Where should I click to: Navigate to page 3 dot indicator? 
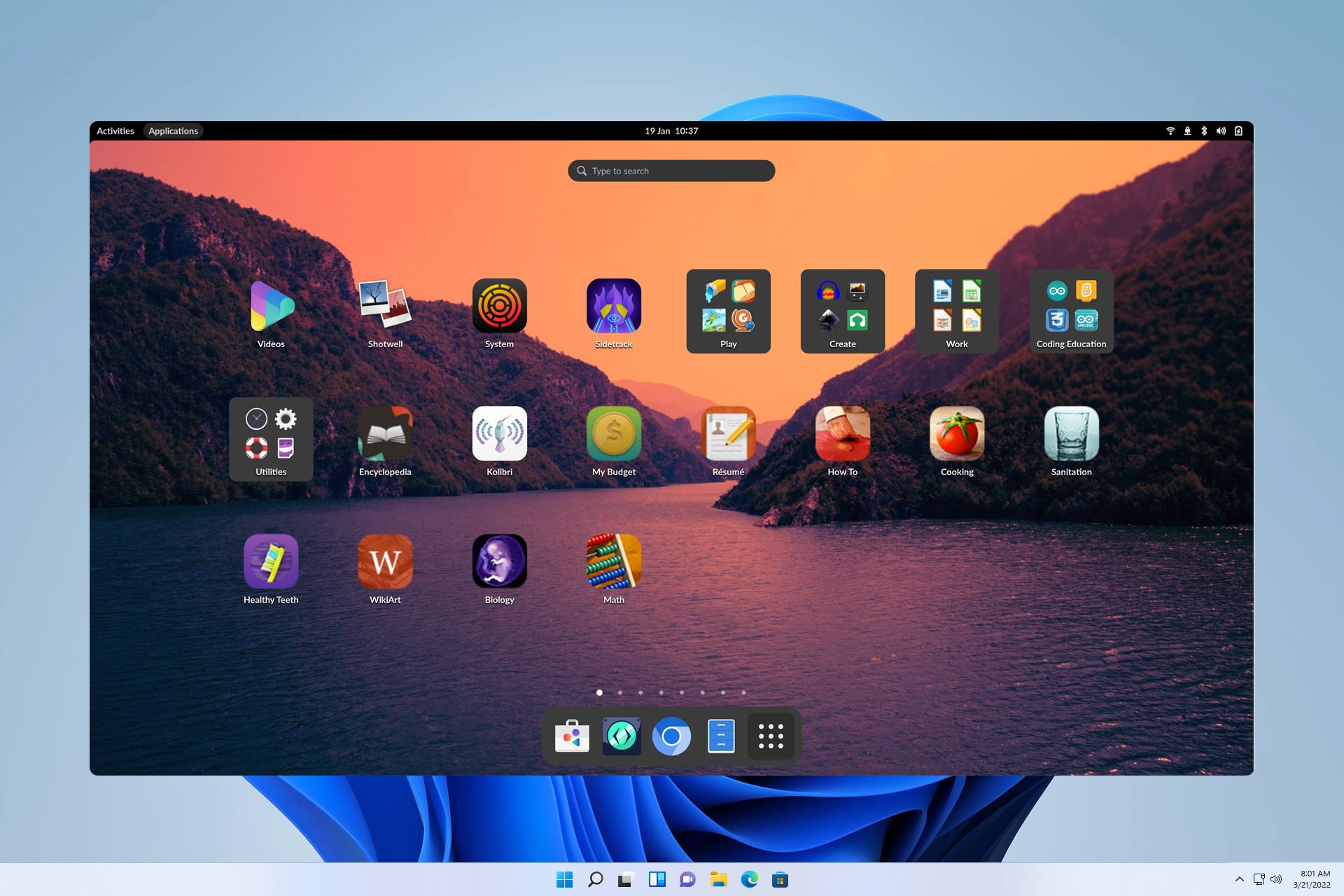(640, 692)
